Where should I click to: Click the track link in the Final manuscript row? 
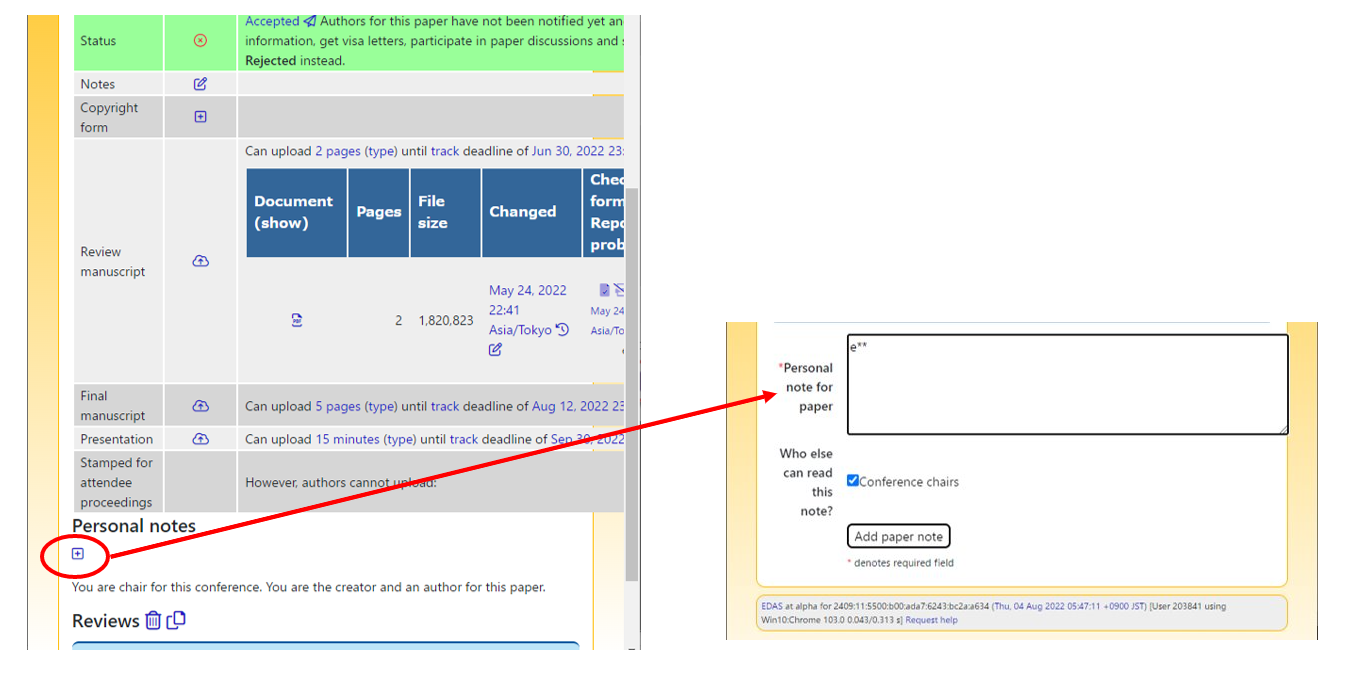(x=445, y=406)
